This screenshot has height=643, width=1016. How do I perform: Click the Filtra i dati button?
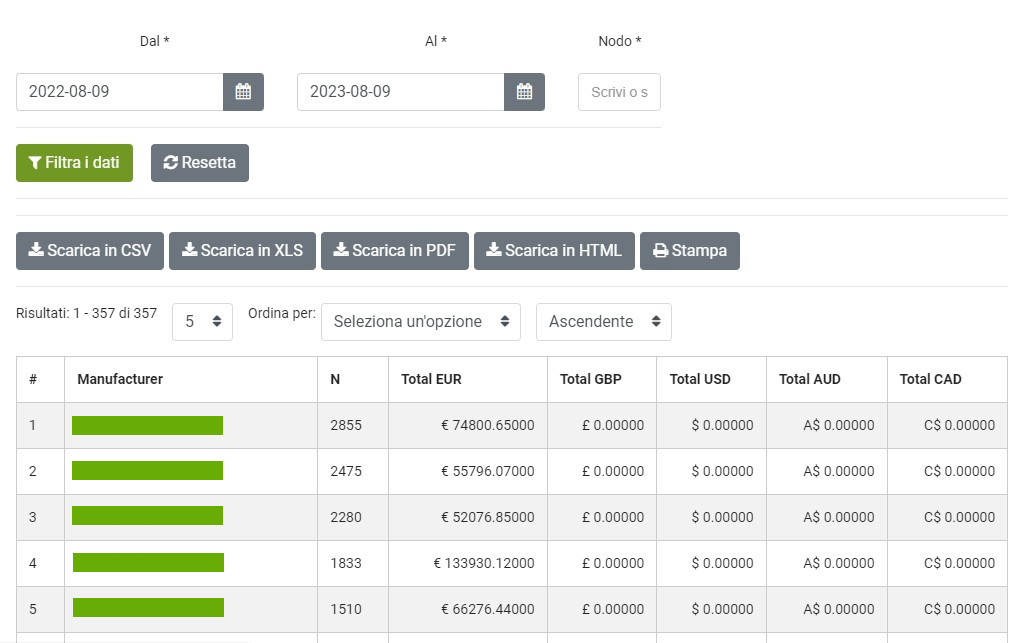tap(74, 163)
